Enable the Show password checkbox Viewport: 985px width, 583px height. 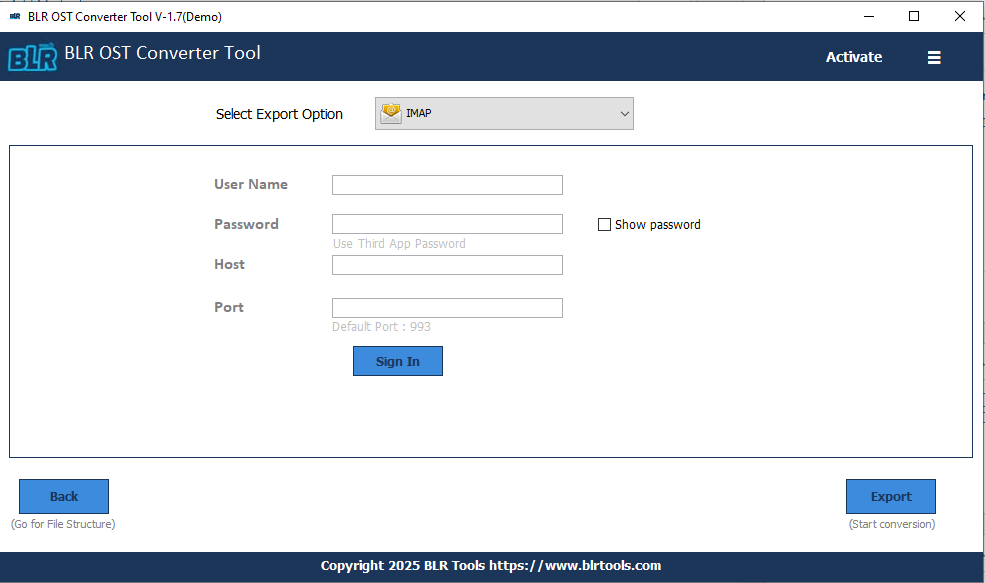point(604,224)
